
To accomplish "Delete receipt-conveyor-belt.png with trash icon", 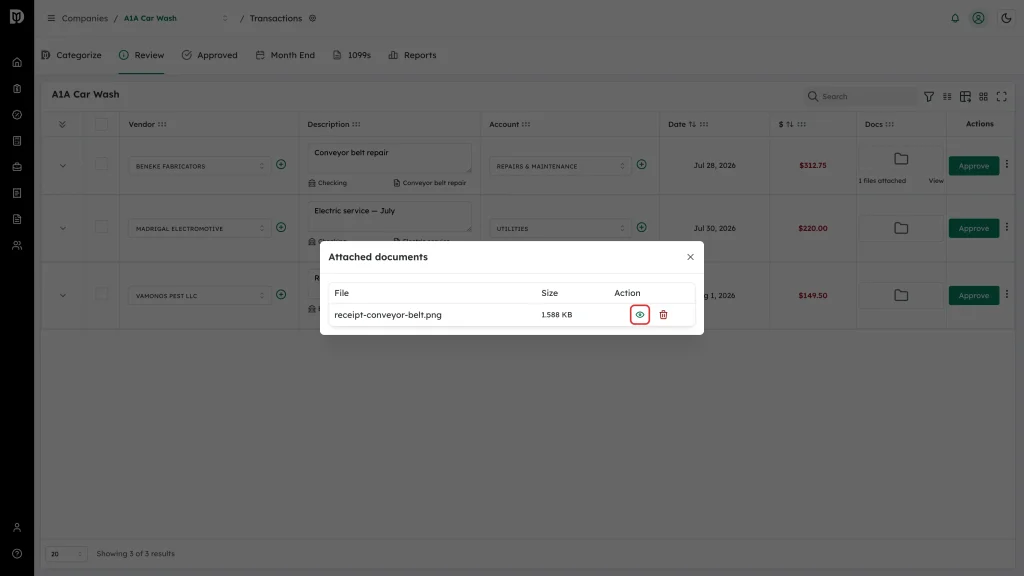I will click(x=663, y=315).
